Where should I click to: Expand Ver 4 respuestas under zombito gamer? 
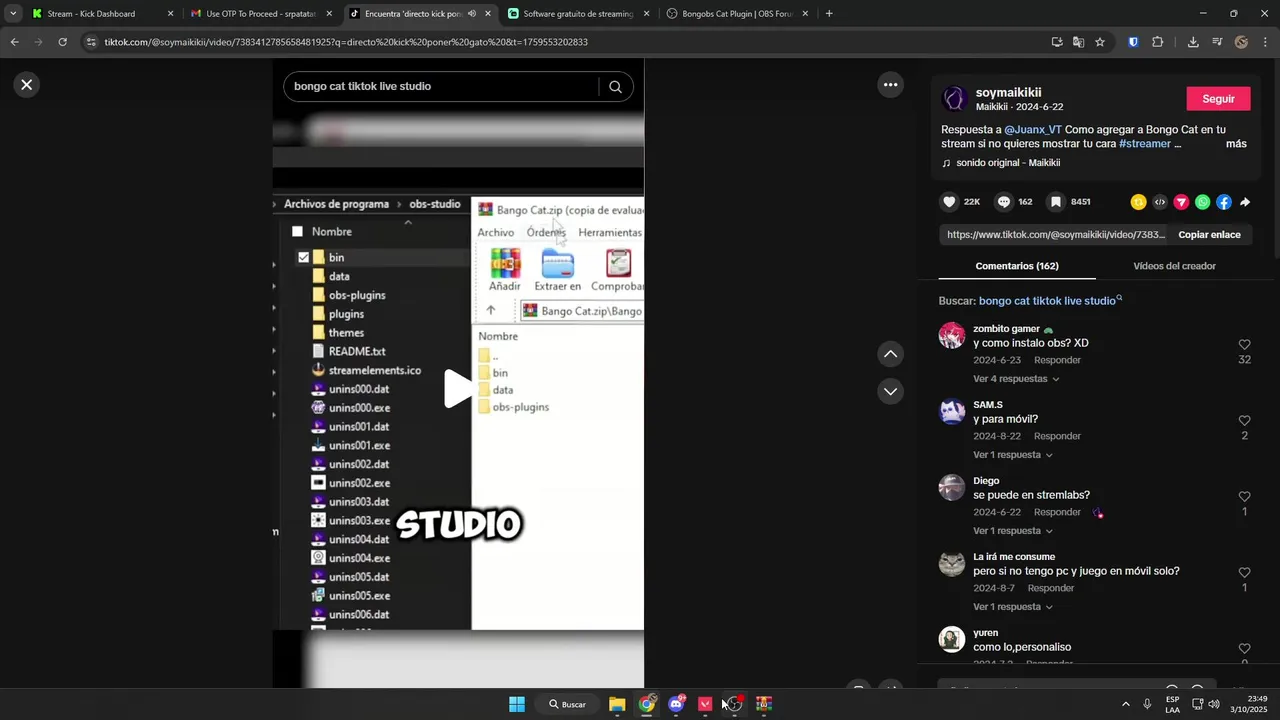1016,379
